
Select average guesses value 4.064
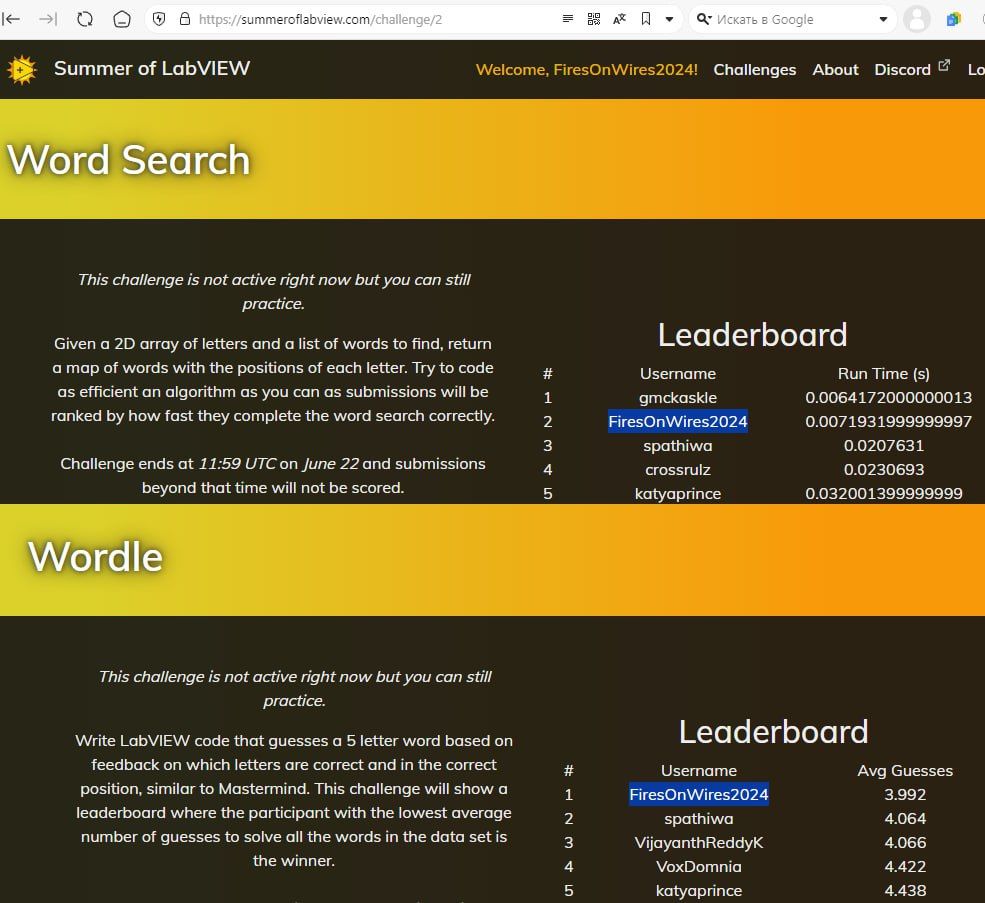(905, 819)
